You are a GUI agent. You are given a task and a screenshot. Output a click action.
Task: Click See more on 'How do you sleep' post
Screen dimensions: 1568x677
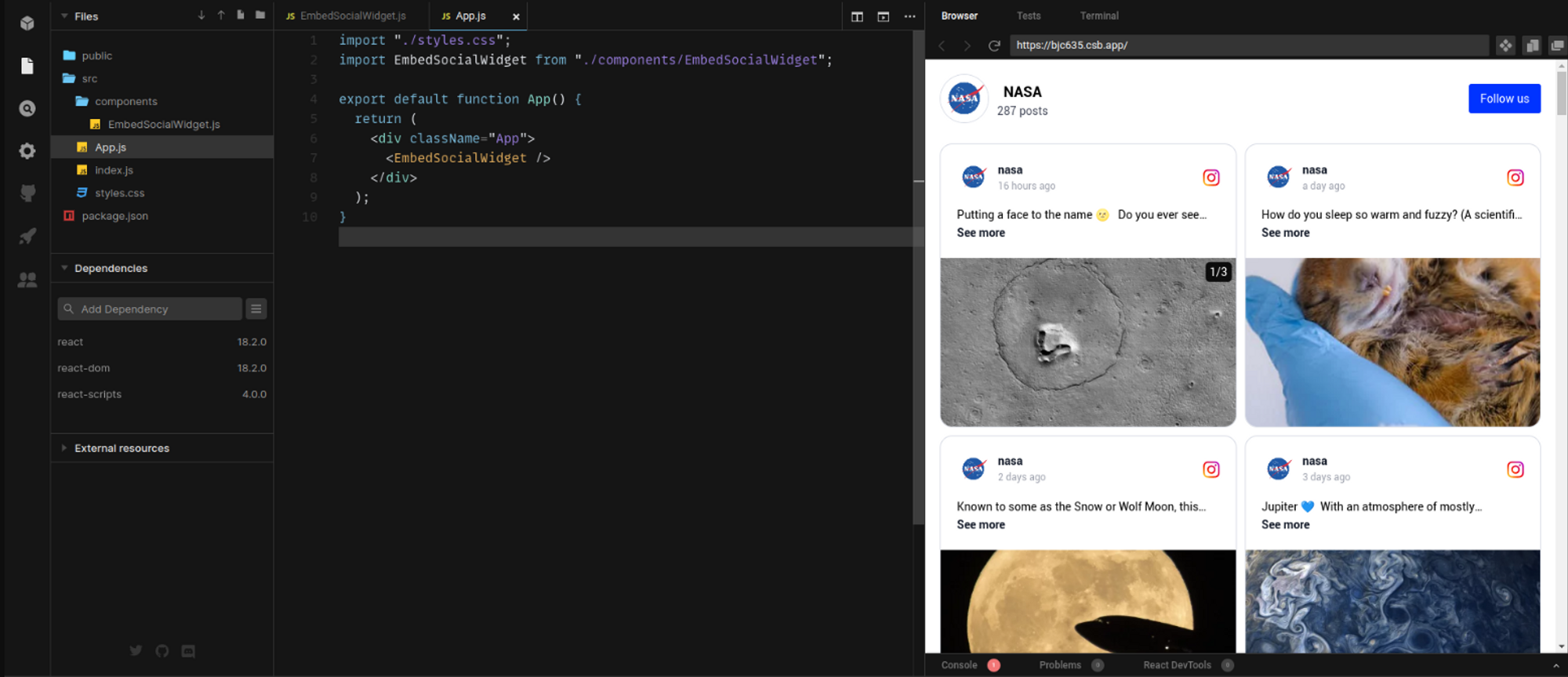point(1285,233)
